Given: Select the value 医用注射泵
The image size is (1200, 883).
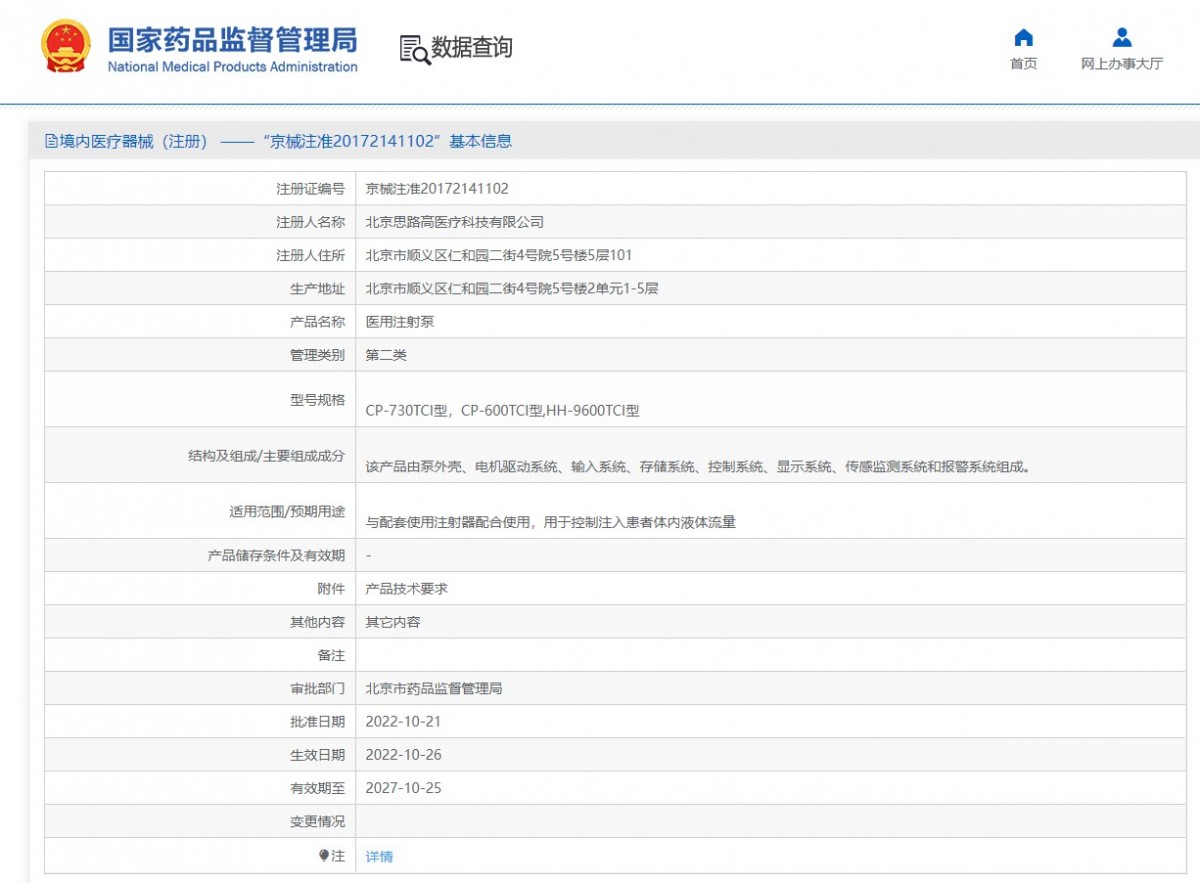Looking at the screenshot, I should point(400,322).
